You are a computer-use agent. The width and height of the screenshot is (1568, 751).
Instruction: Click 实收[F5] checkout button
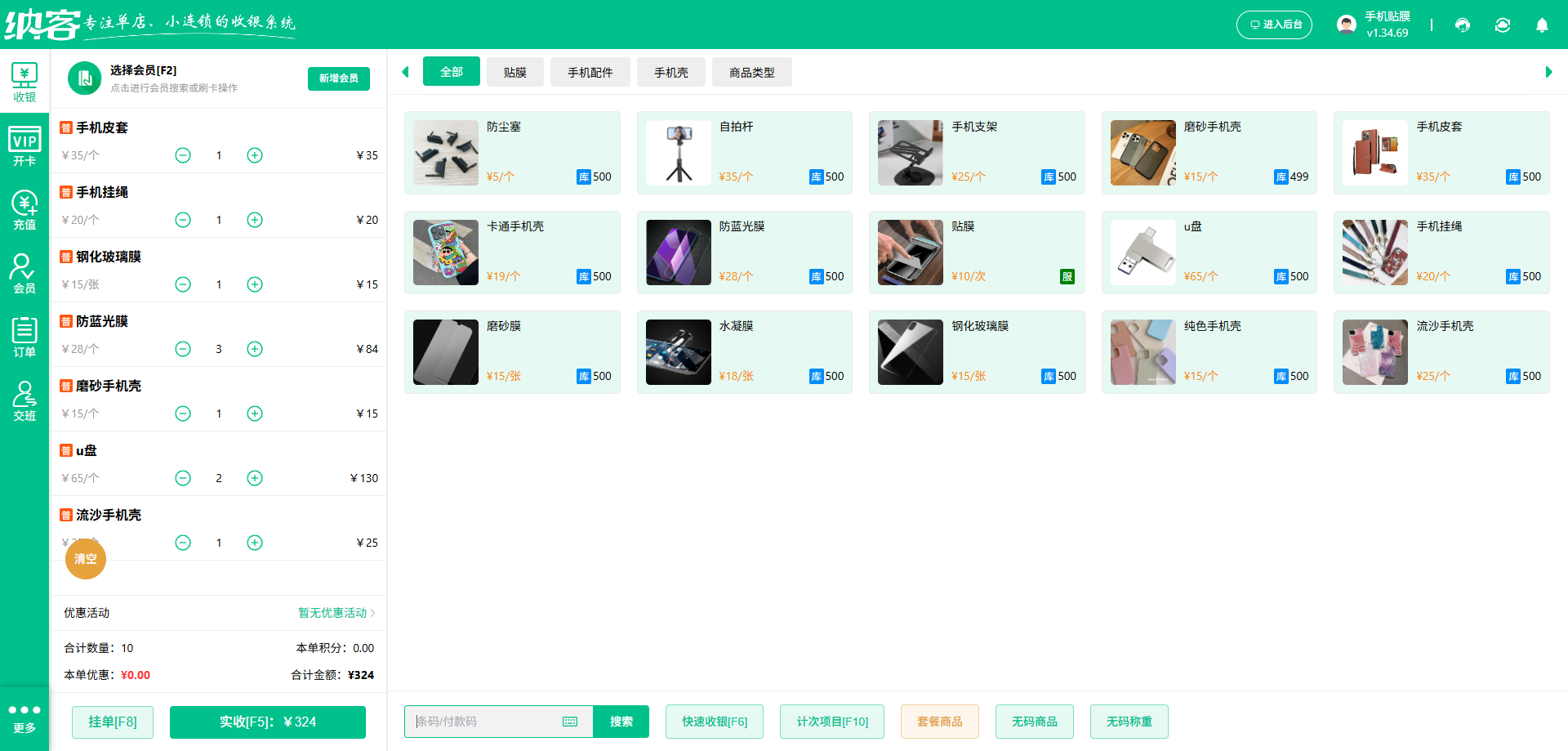point(268,722)
